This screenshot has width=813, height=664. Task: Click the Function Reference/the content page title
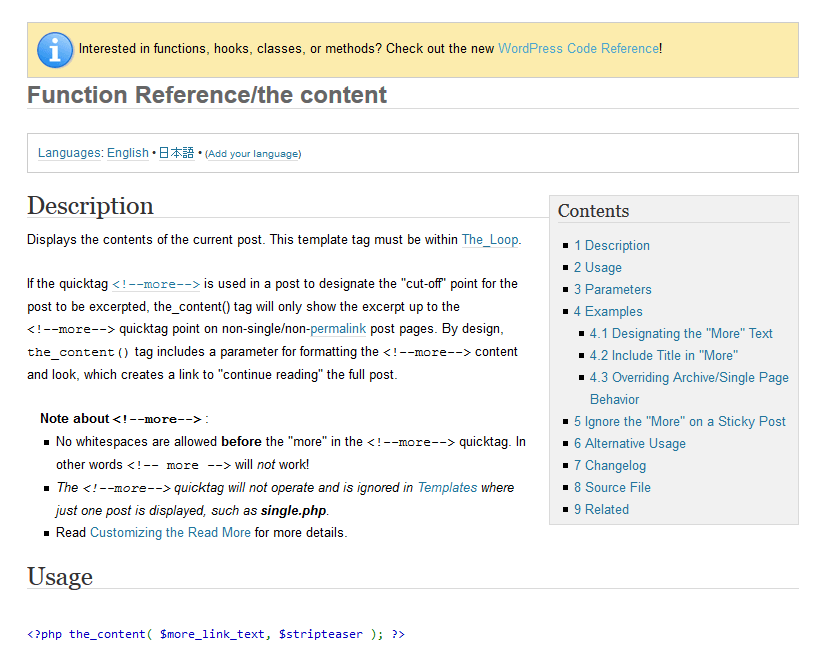pos(207,95)
